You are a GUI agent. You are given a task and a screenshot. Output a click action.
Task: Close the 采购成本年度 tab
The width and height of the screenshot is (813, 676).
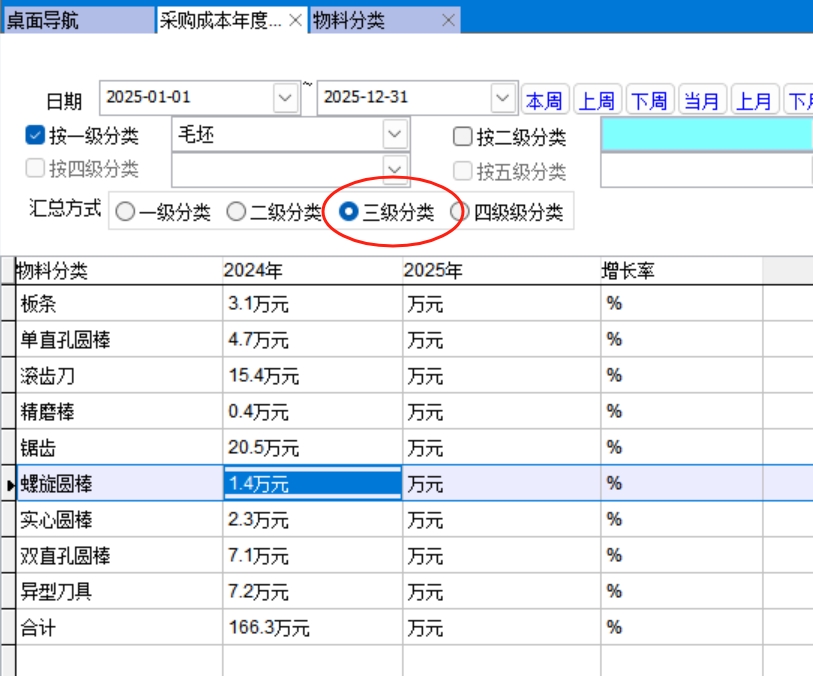296,21
